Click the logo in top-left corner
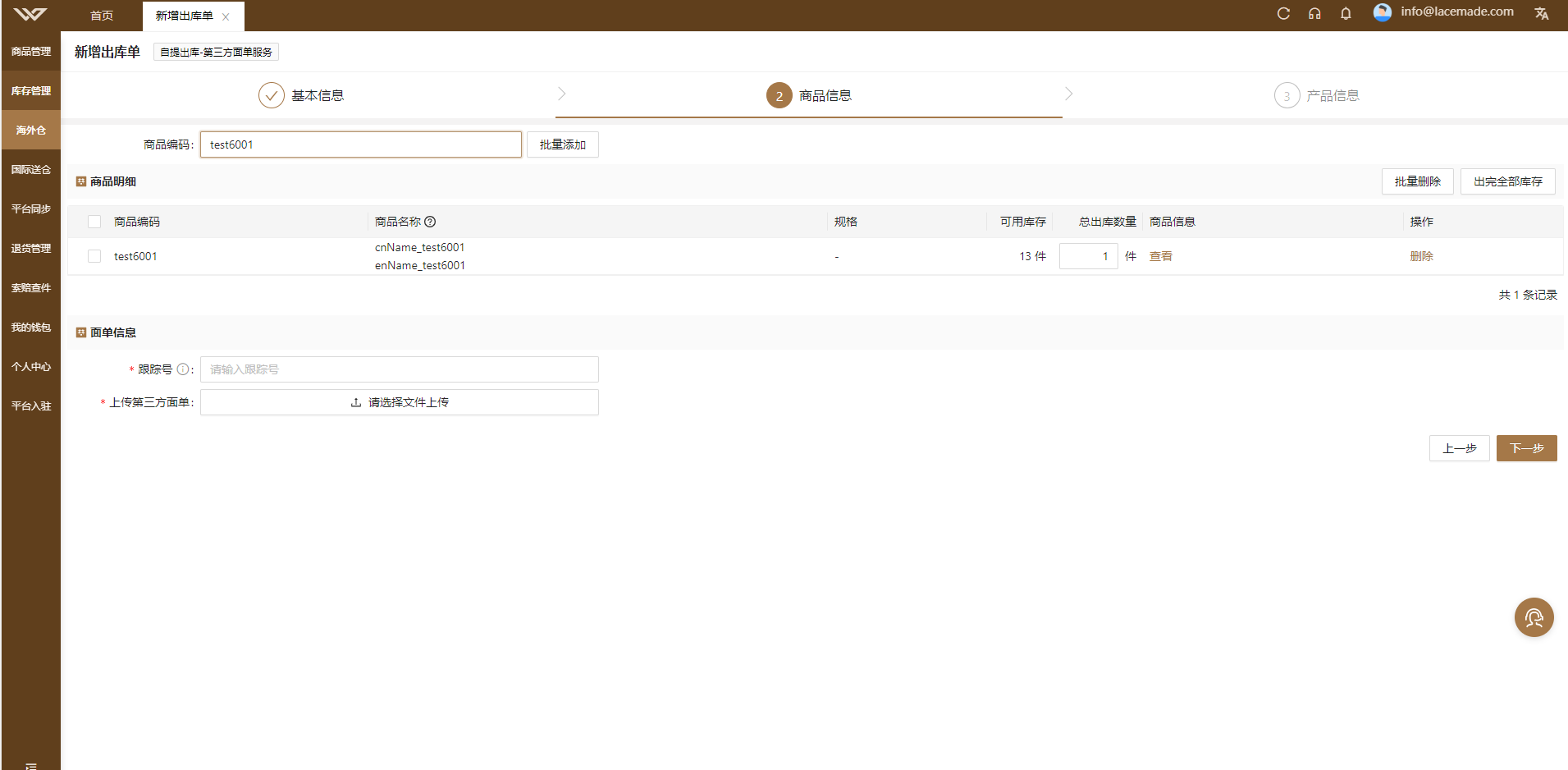The width and height of the screenshot is (1568, 770). [x=30, y=14]
